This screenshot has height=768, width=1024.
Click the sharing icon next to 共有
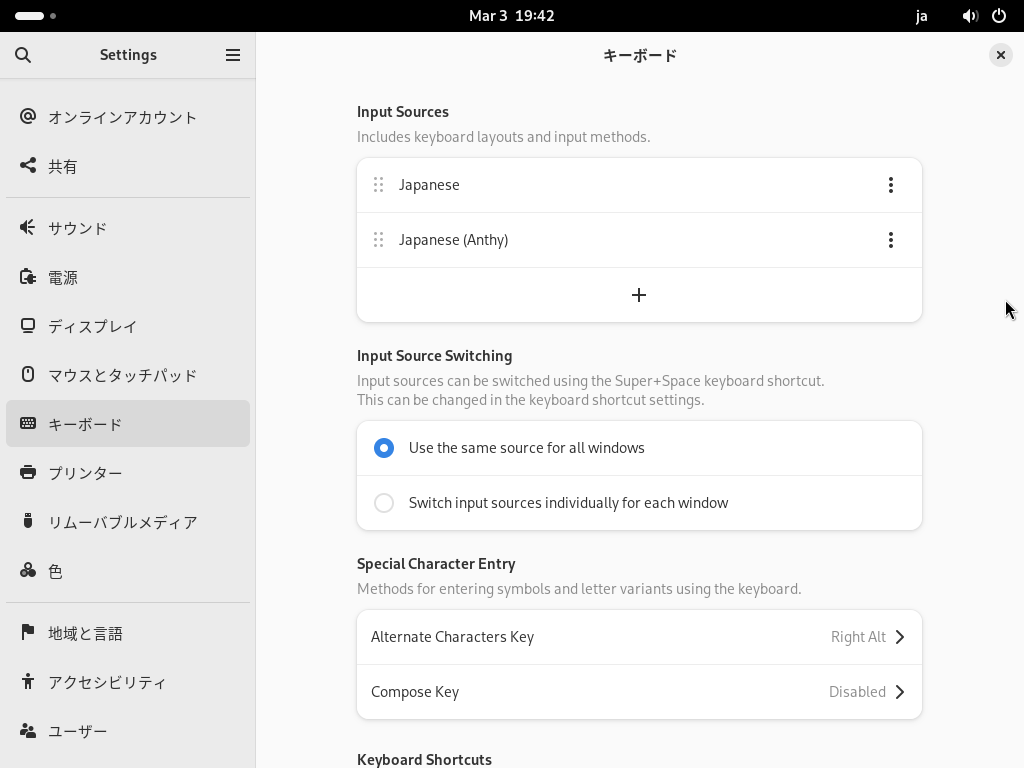pos(27,165)
